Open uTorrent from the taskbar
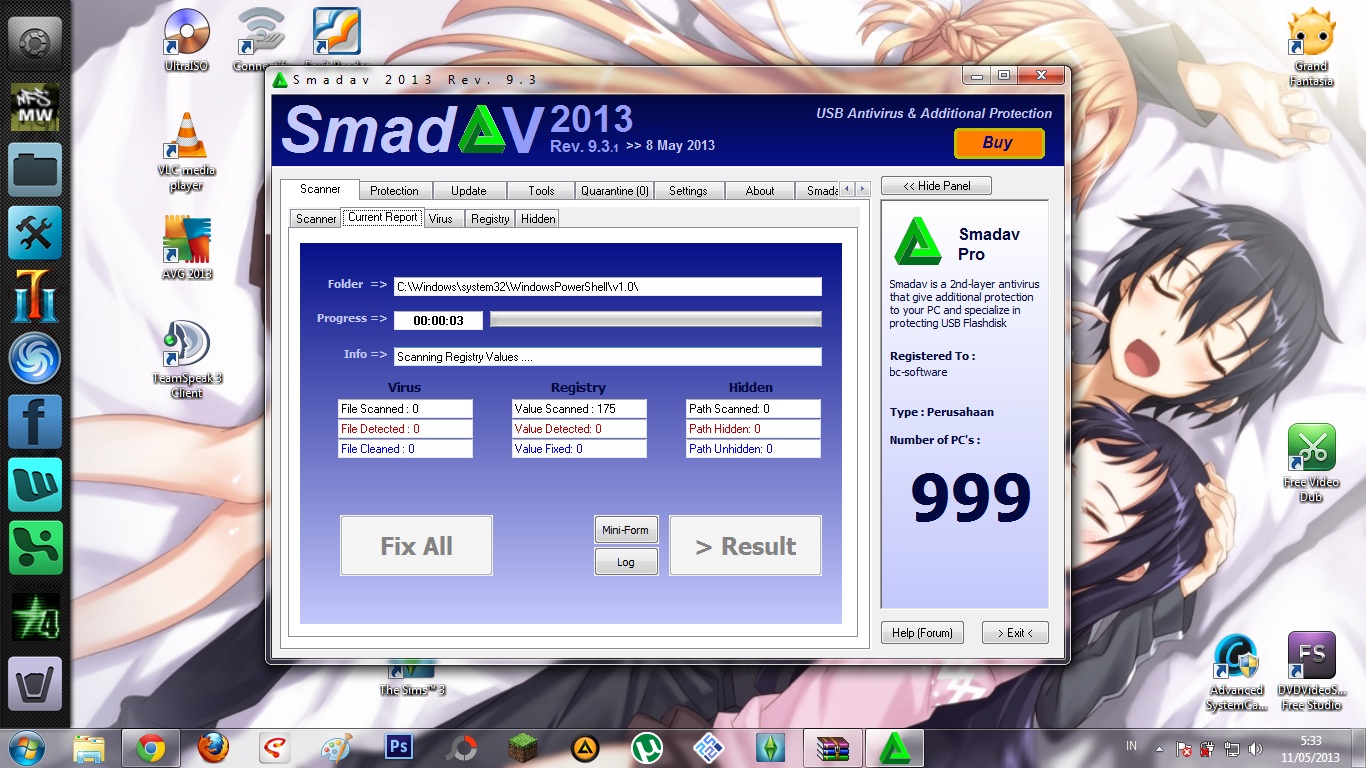This screenshot has width=1366, height=768. pos(647,748)
